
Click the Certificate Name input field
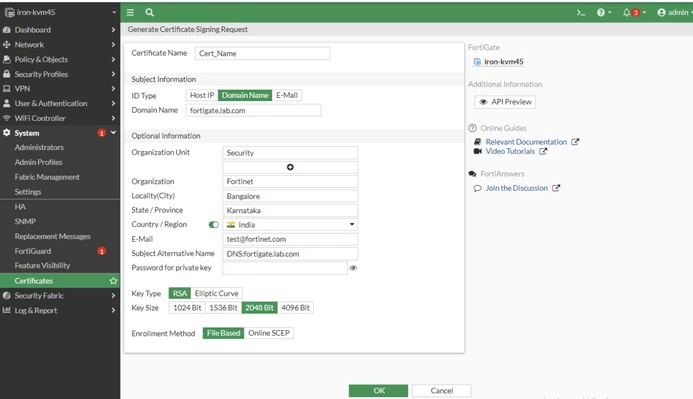(262, 53)
